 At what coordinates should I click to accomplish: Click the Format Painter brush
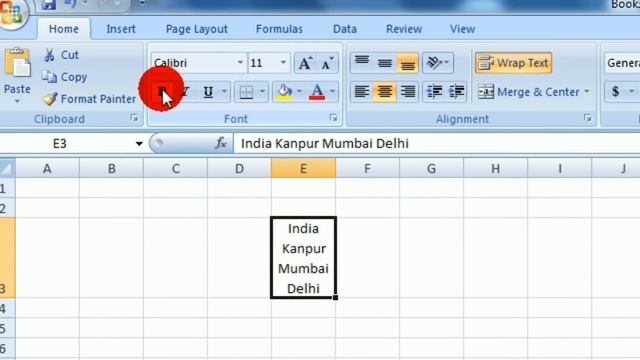(89, 99)
